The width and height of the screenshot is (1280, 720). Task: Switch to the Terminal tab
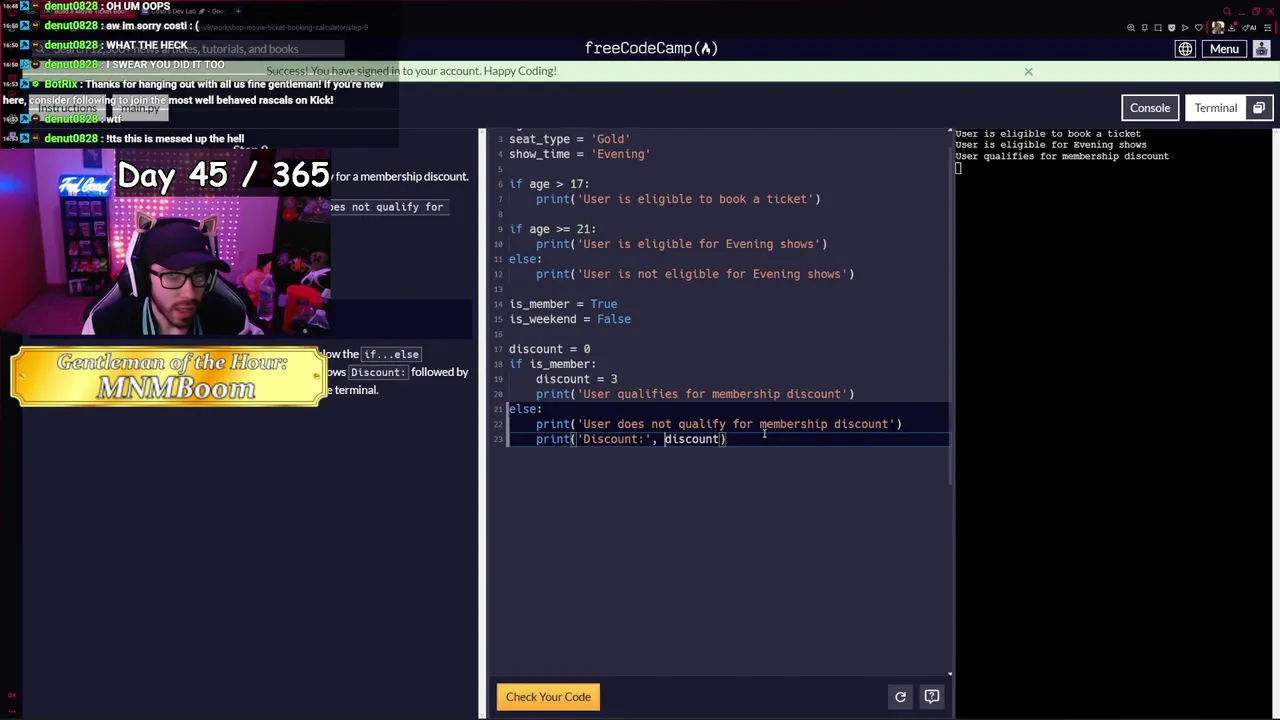click(x=1215, y=108)
